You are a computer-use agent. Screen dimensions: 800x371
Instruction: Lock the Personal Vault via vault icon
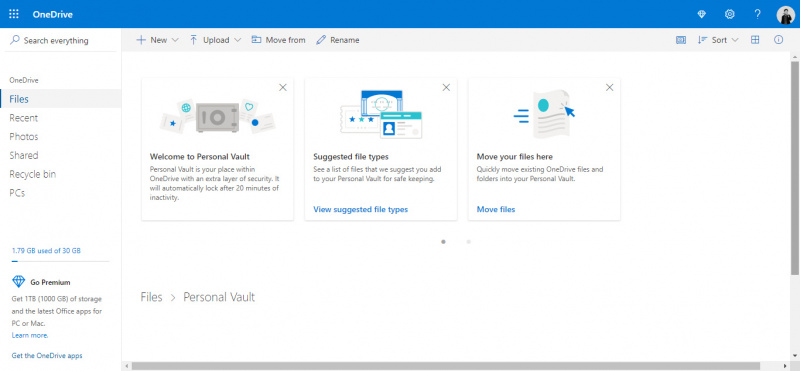coord(681,40)
